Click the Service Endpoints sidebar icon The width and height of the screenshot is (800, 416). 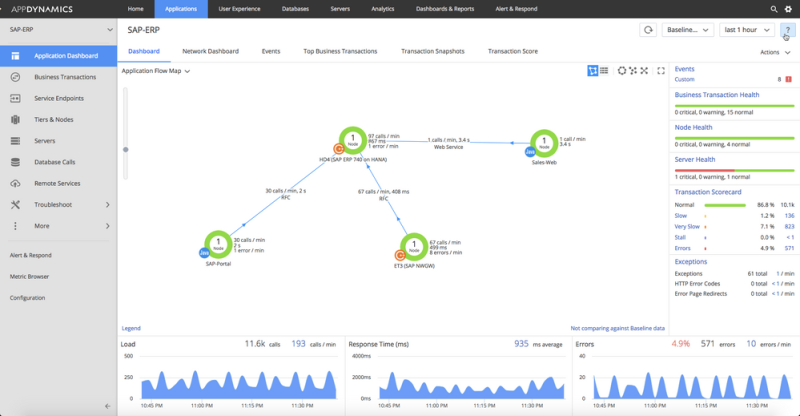[x=15, y=98]
